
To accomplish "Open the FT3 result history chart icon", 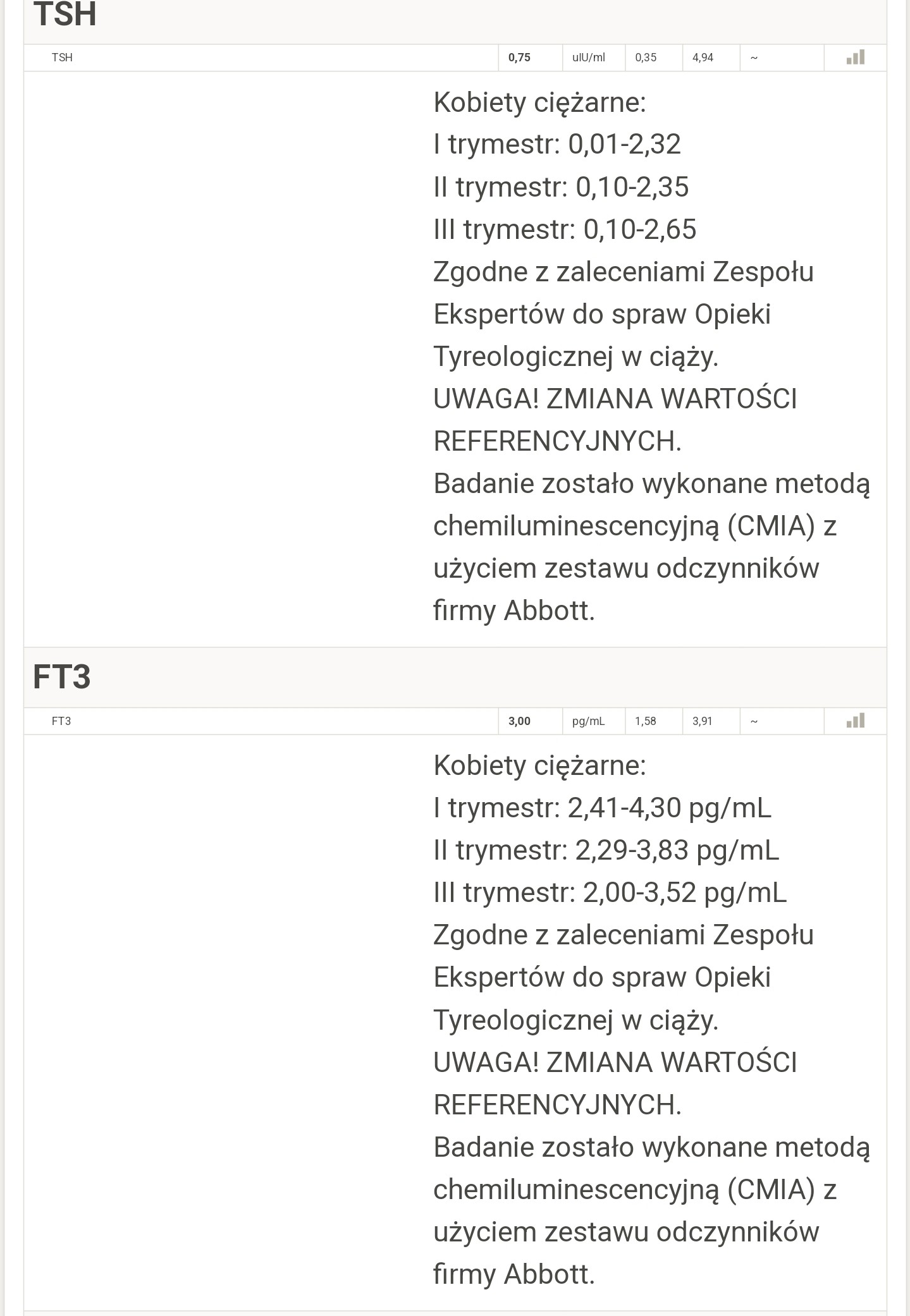I will pos(855,721).
